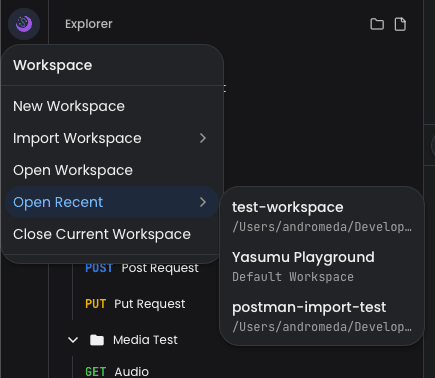Choose Open Workspace from menu
The image size is (435, 378).
112,170
